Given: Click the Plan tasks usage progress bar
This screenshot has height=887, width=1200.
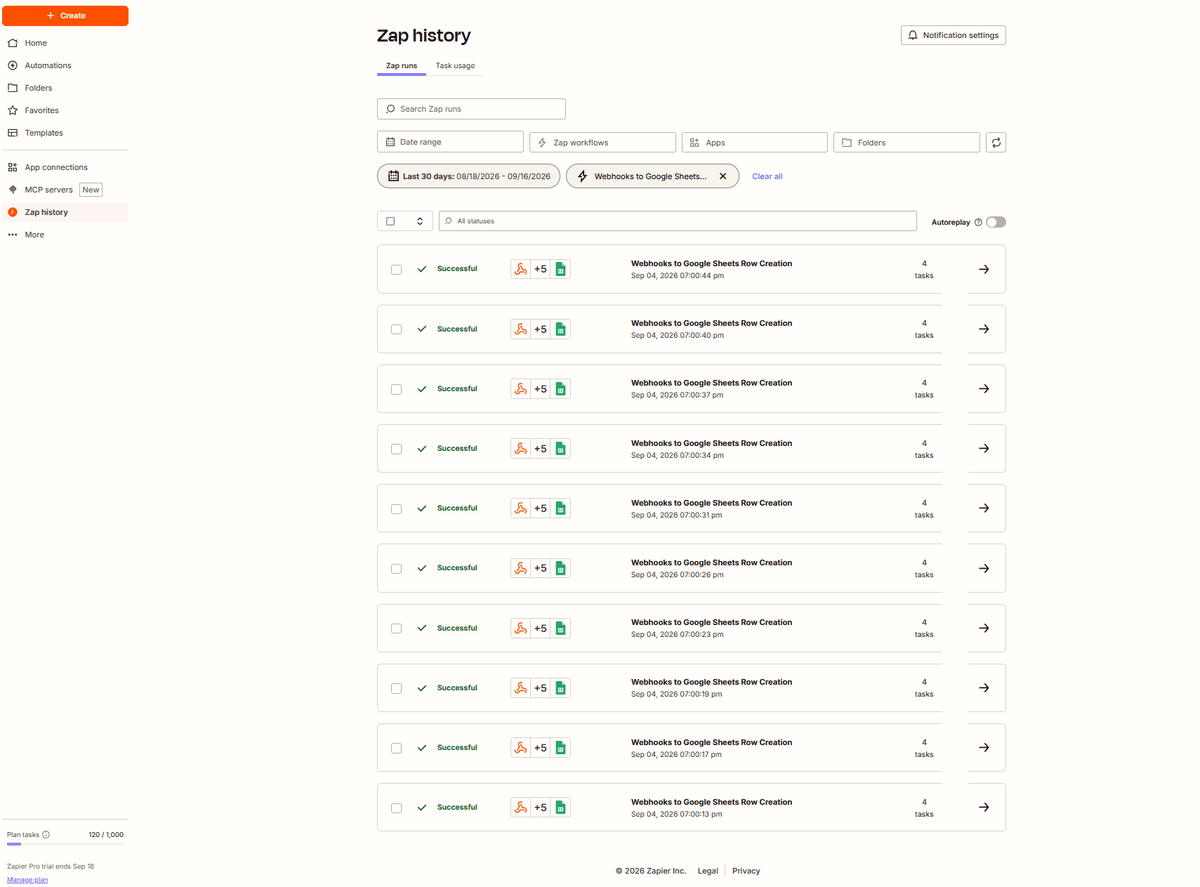Looking at the screenshot, I should coord(65,845).
